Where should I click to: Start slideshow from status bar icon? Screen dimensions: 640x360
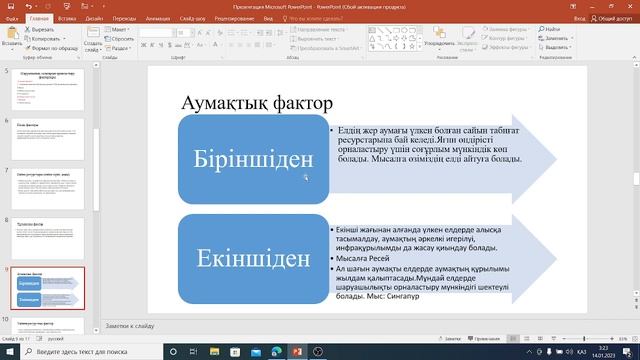coord(553,339)
